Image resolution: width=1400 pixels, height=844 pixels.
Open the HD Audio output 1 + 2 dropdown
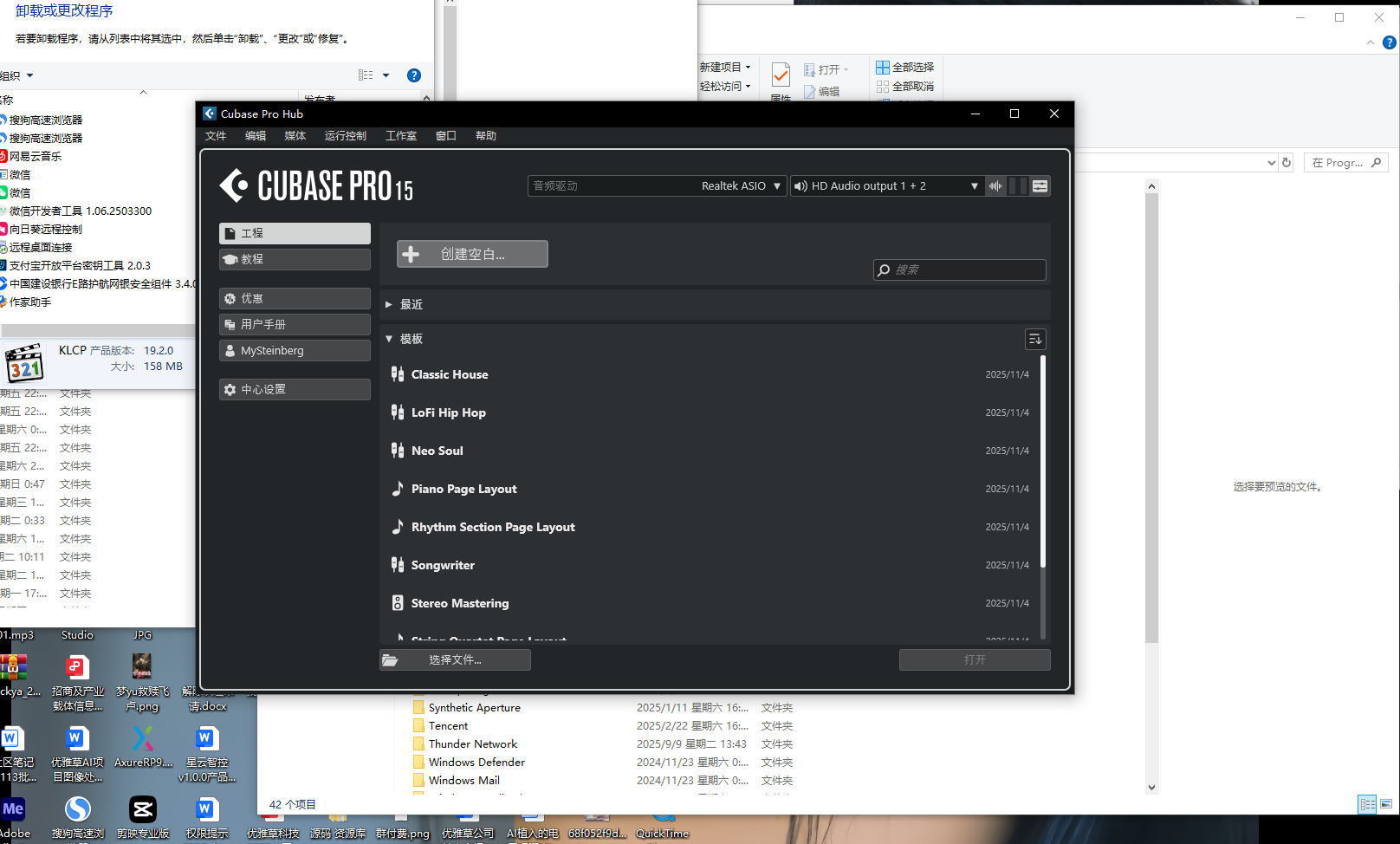[x=887, y=186]
